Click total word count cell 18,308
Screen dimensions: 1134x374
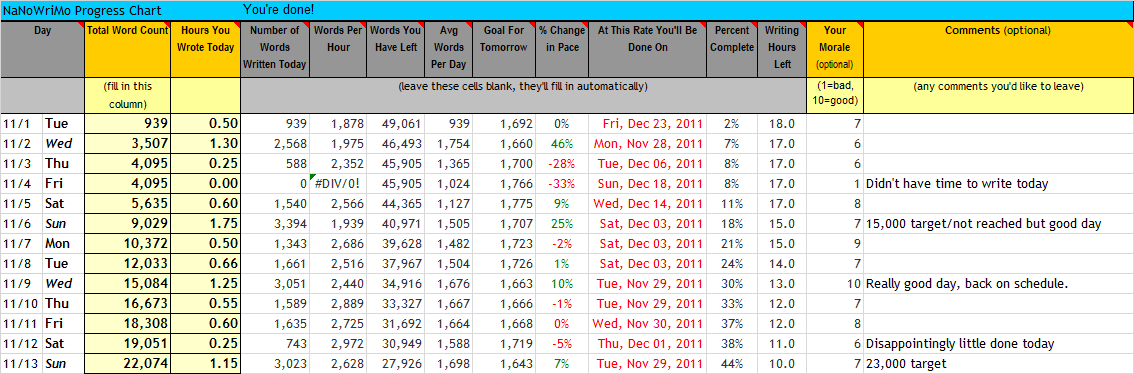pos(127,323)
